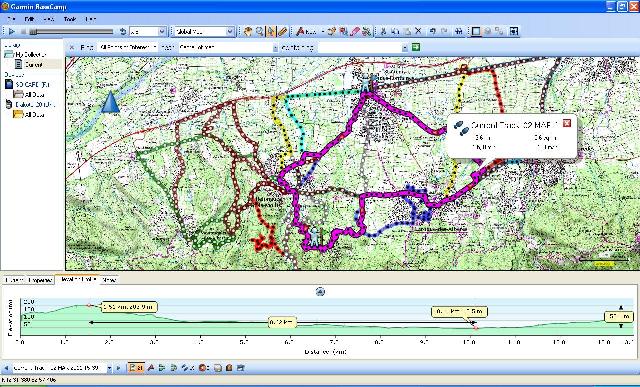Select the Zoom magnifier tool

click(259, 31)
